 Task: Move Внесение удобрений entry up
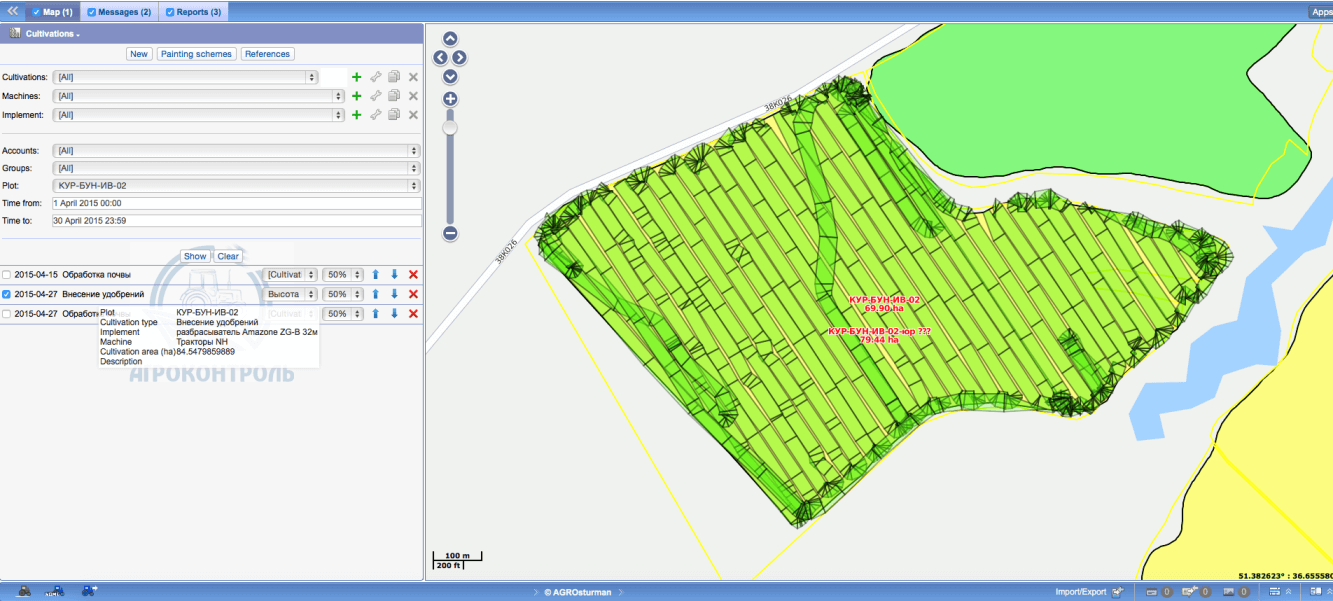[375, 294]
